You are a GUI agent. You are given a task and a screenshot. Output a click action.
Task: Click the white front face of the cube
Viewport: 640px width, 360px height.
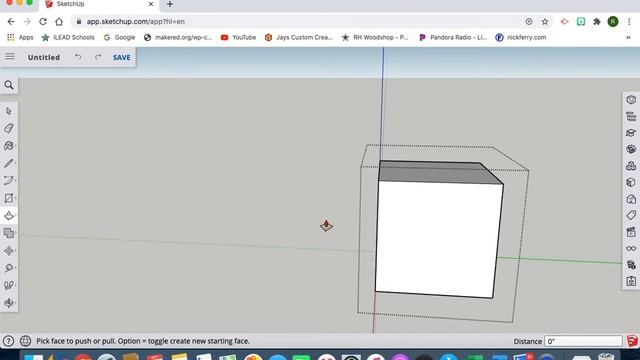pos(439,239)
